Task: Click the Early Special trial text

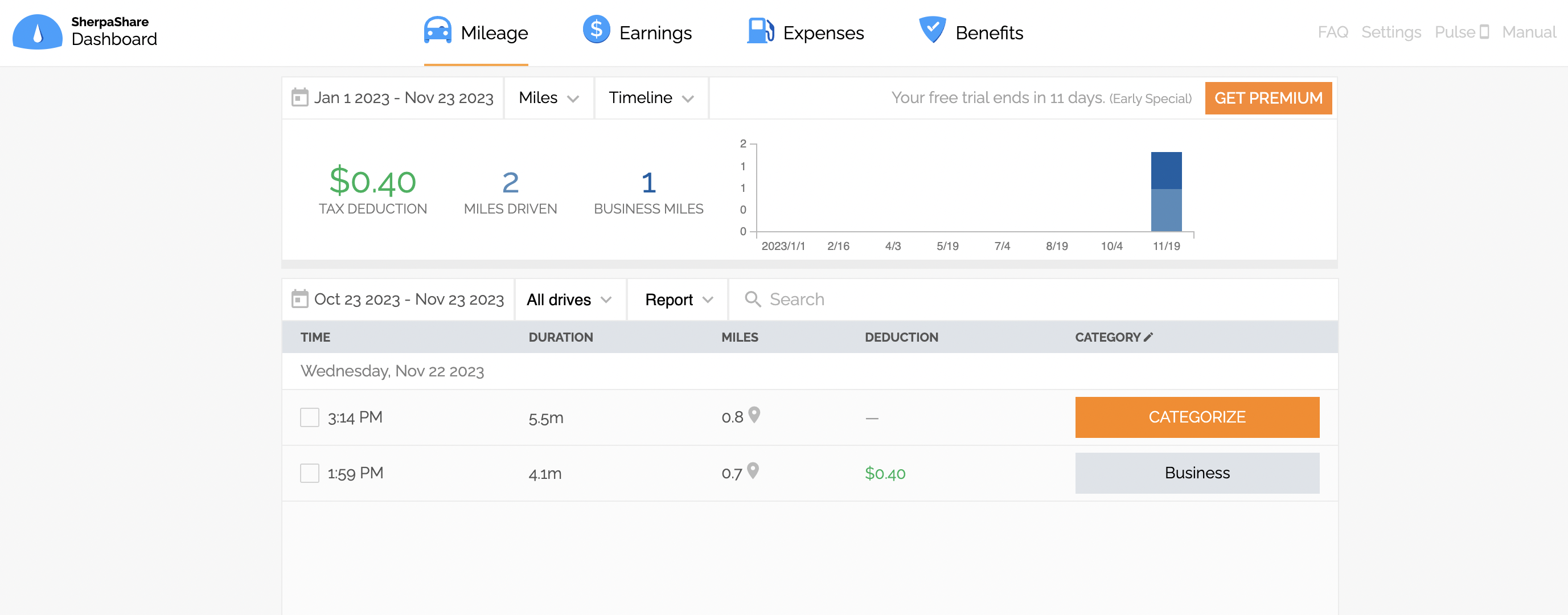Action: [x=1150, y=99]
